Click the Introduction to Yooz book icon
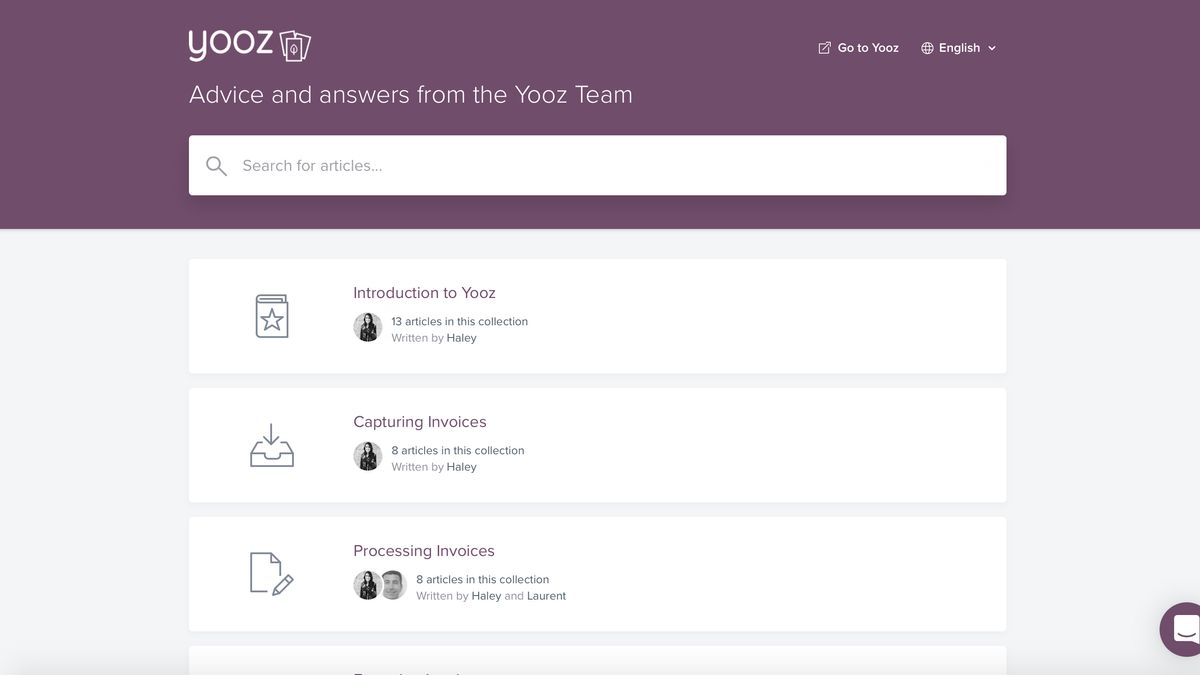This screenshot has height=675, width=1200. point(271,315)
